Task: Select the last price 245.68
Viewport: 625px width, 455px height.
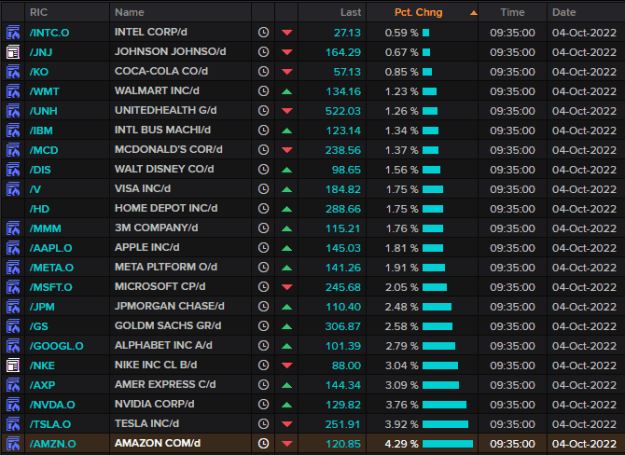Action: (343, 287)
